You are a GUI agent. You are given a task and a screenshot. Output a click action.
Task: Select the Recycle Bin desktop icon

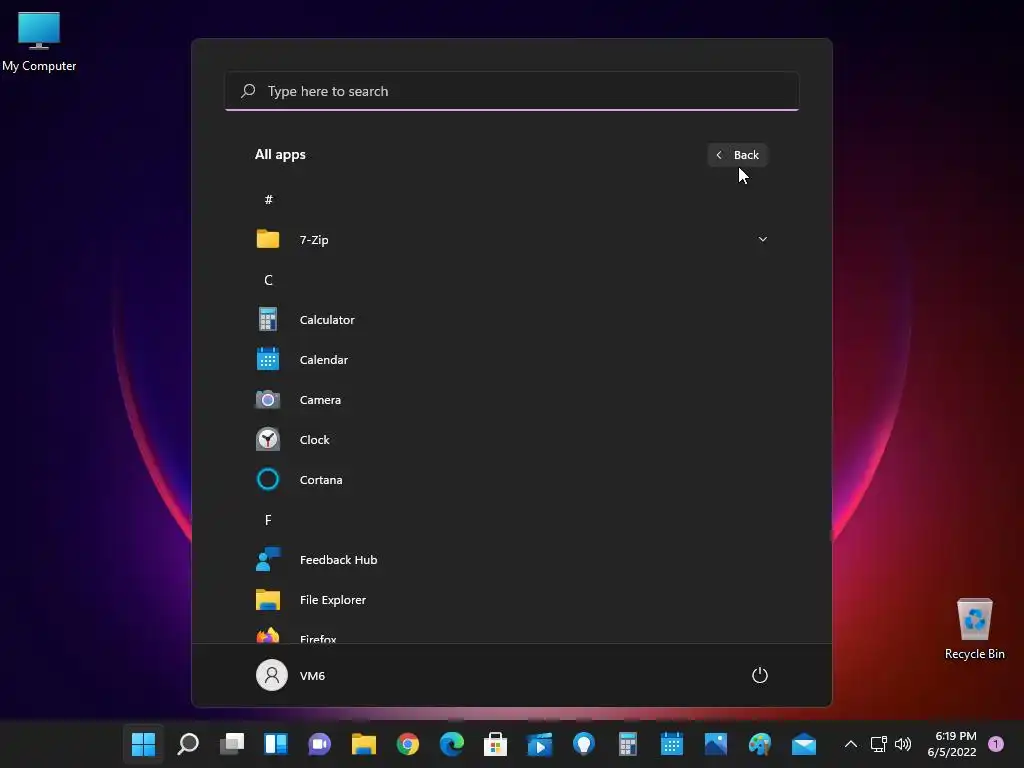[x=974, y=629]
